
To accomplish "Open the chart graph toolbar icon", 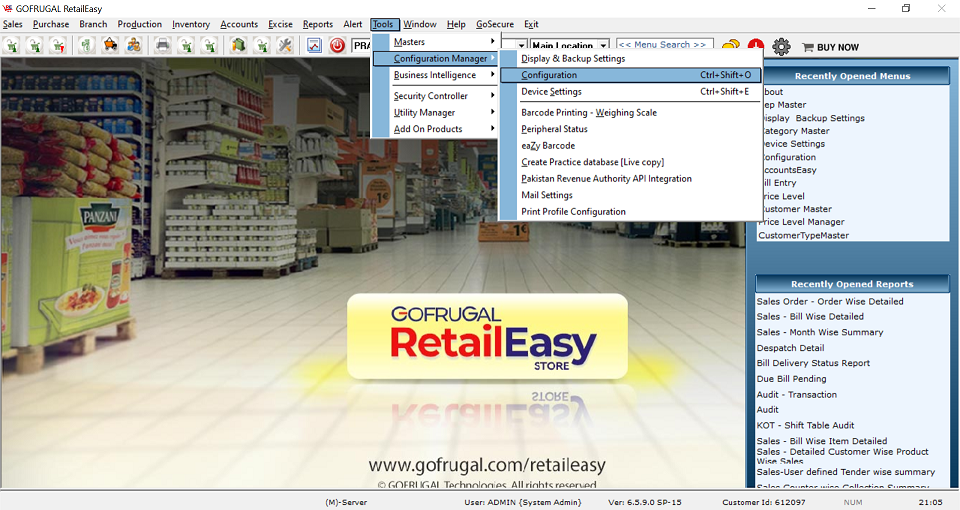I will tap(314, 46).
